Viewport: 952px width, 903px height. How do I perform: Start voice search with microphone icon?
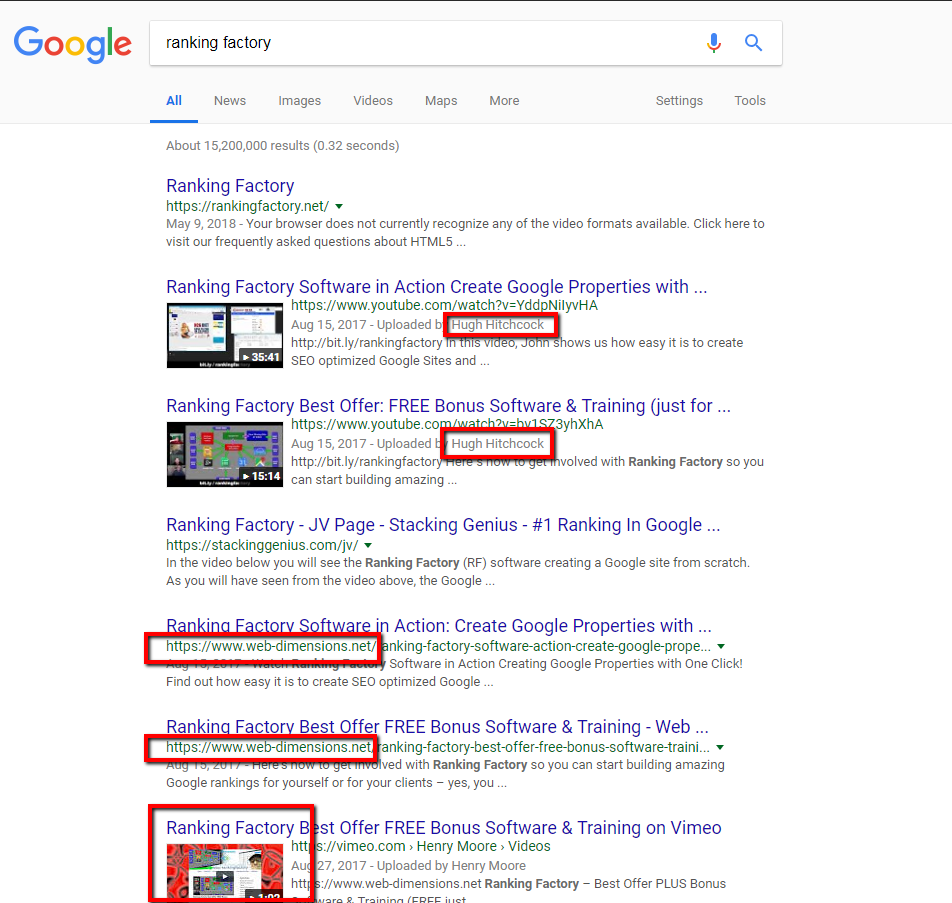[714, 43]
